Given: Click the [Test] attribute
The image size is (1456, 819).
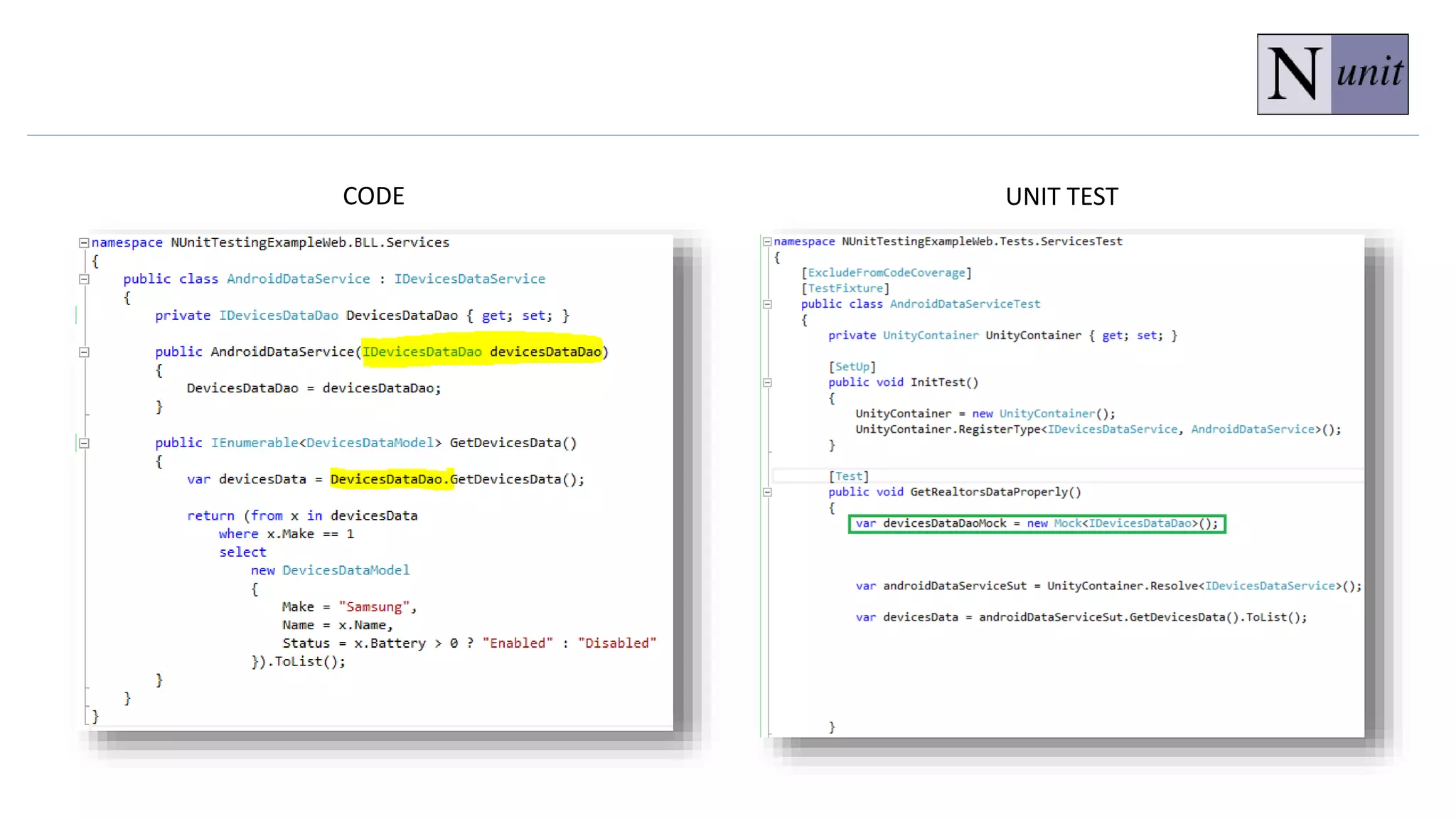Looking at the screenshot, I should point(849,476).
